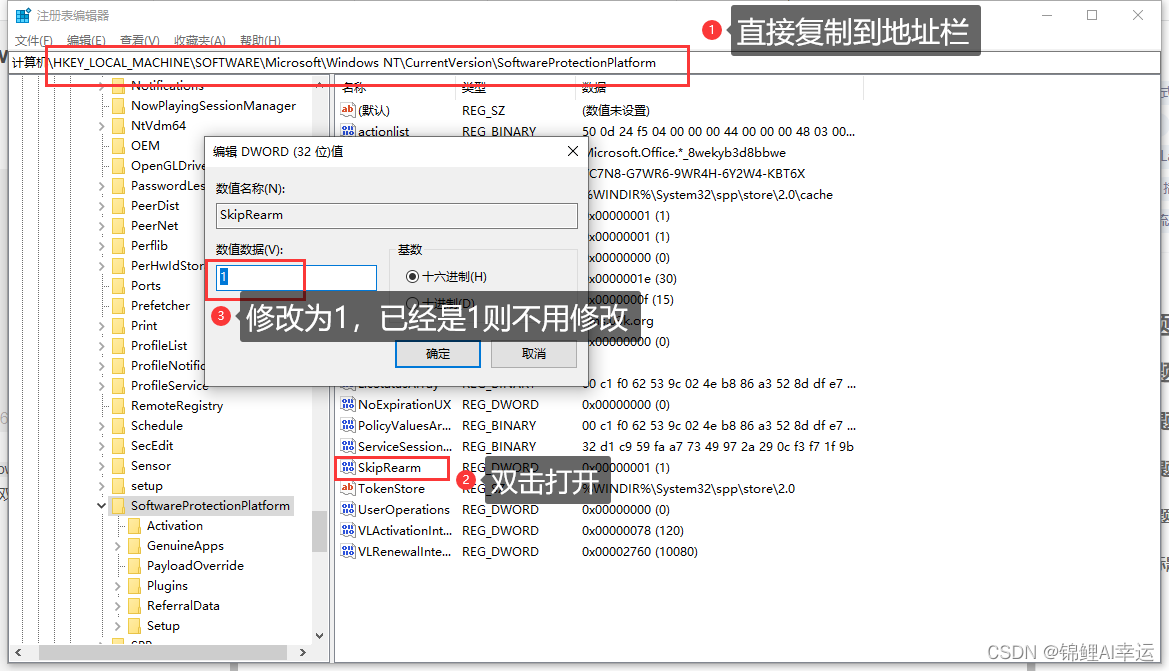Image resolution: width=1169 pixels, height=671 pixels.
Task: Open the 查看(V) menu
Action: click(139, 40)
